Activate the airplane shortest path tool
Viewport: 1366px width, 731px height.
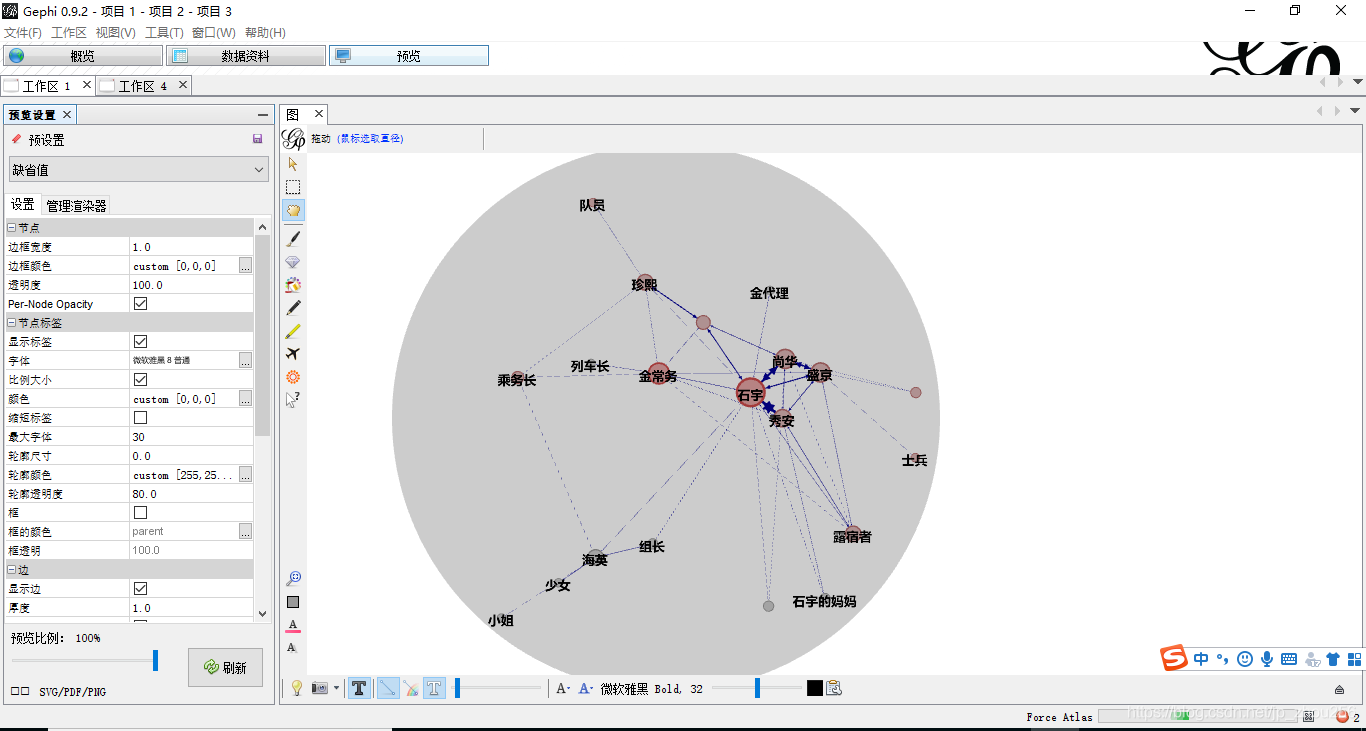[x=293, y=354]
